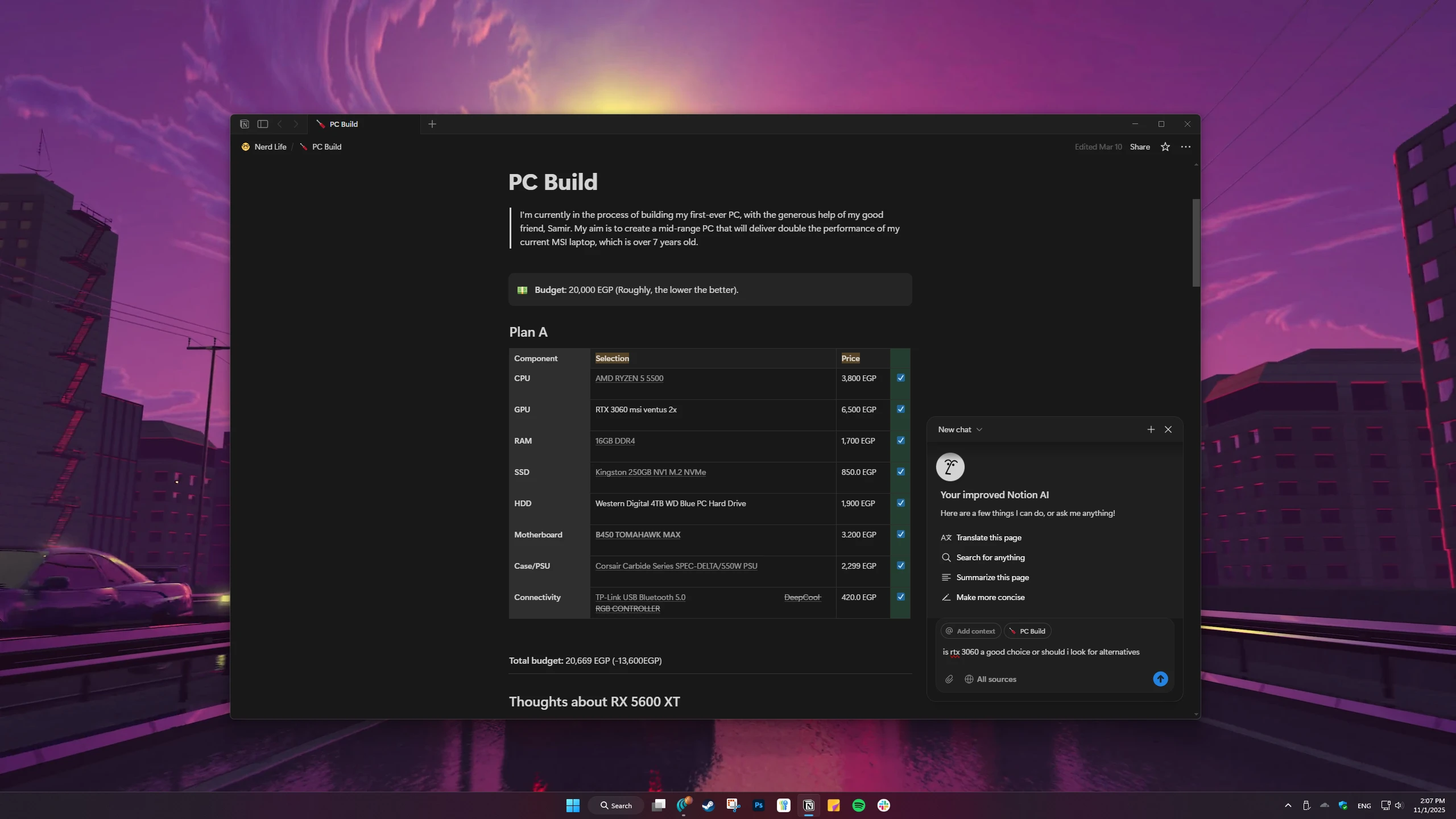
Task: Toggle the Motherboard row checkbox
Action: [x=901, y=534]
